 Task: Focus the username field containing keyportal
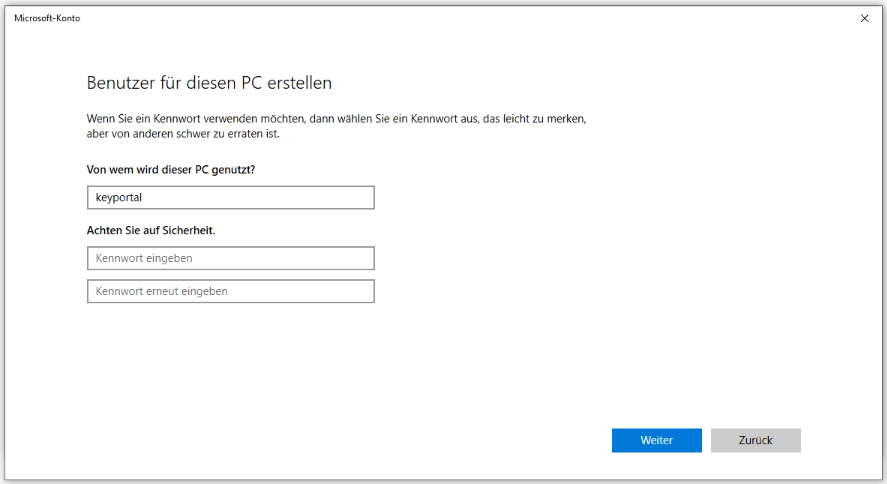click(230, 197)
